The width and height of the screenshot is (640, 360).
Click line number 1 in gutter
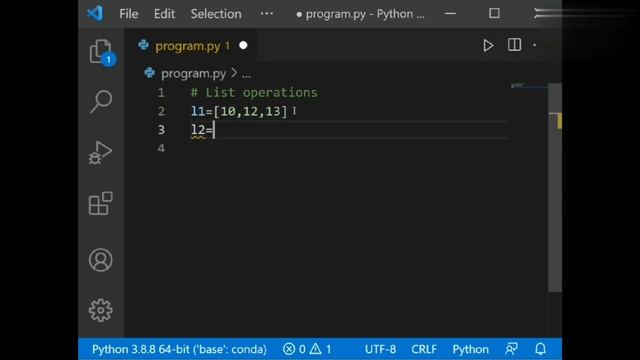161,93
